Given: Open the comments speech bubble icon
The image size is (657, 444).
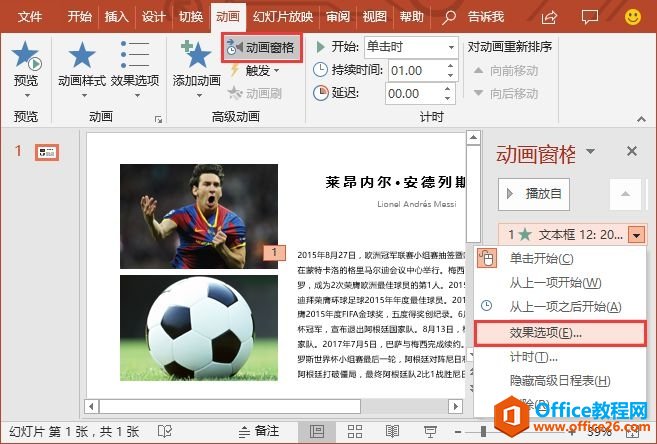Looking at the screenshot, I should coord(590,16).
